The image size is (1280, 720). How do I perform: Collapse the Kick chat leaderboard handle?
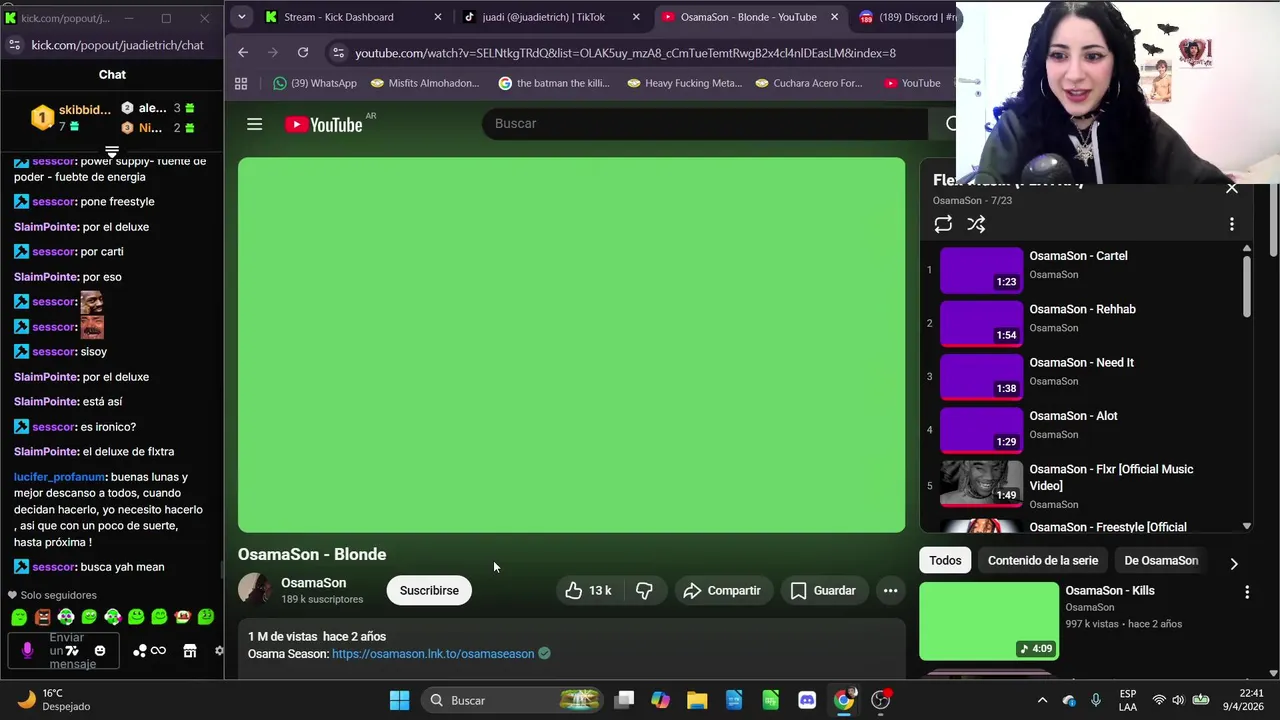point(112,152)
